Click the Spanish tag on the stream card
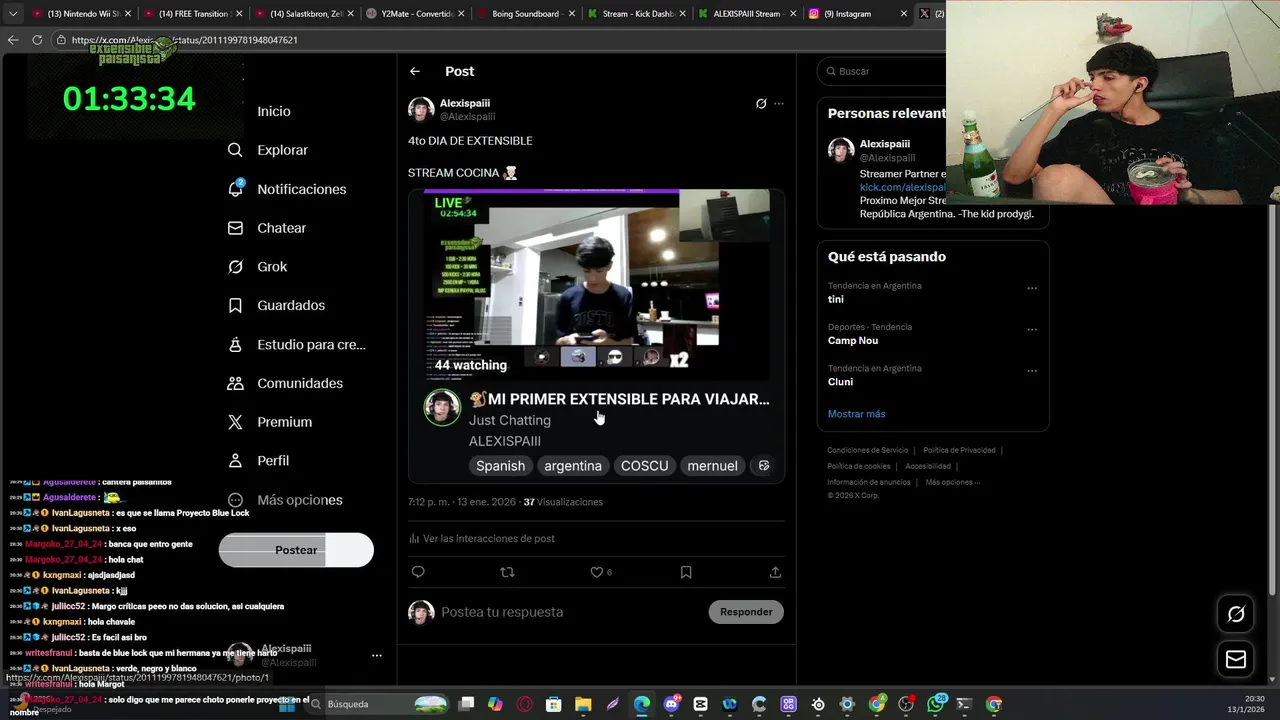The image size is (1280, 720). pyautogui.click(x=500, y=466)
